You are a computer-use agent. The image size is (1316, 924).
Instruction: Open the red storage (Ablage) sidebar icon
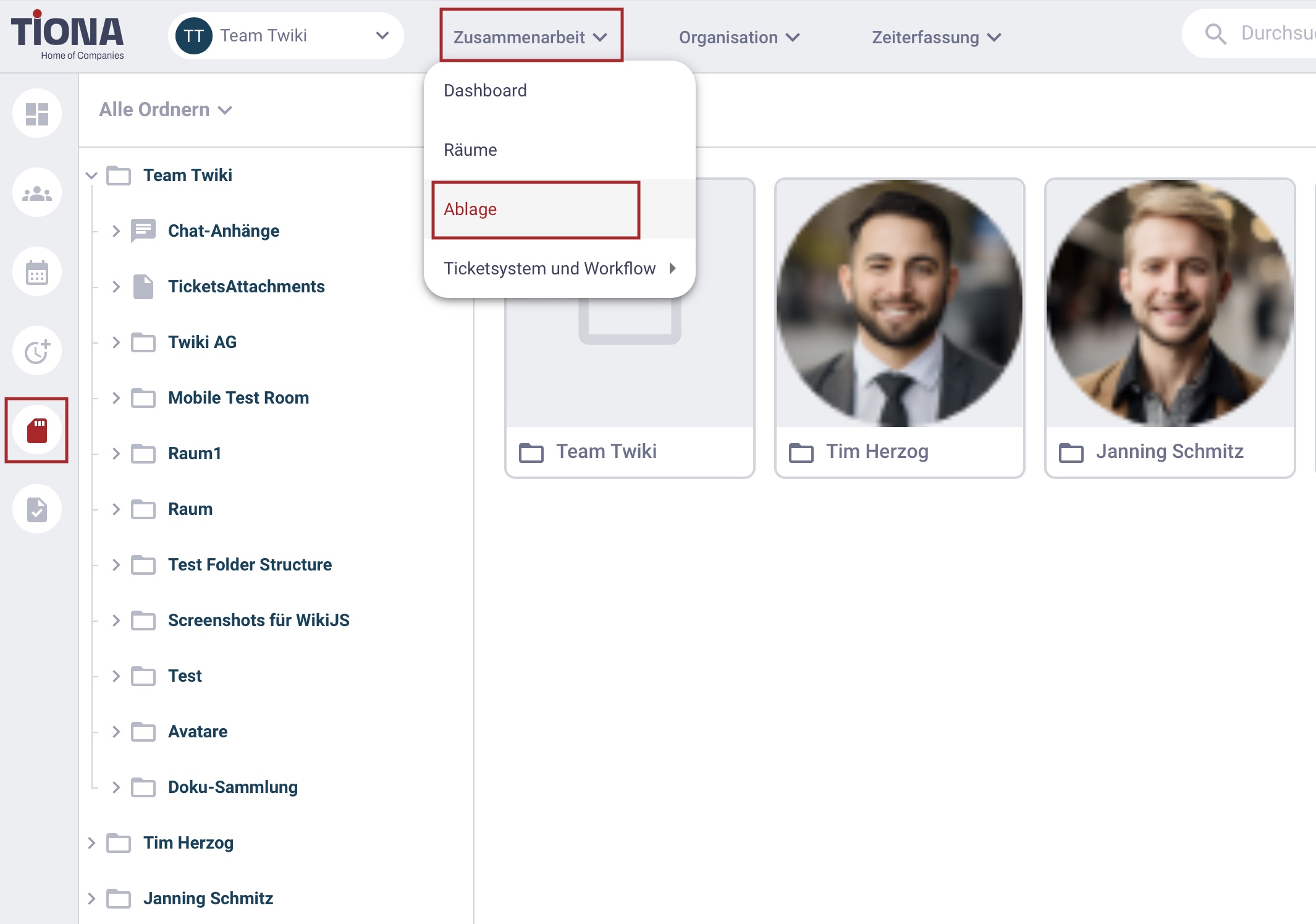tap(37, 430)
